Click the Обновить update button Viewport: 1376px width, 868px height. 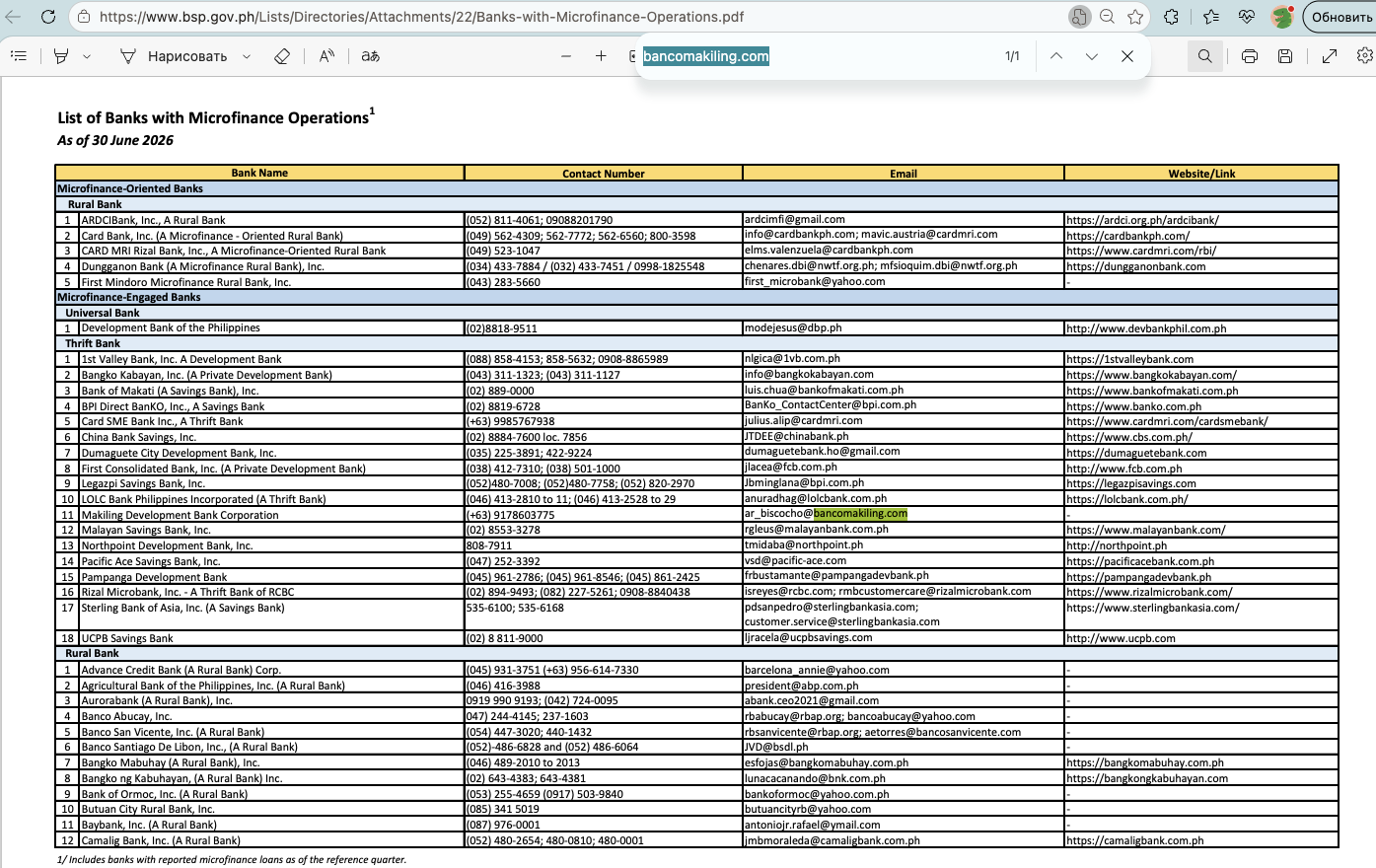pyautogui.click(x=1341, y=17)
